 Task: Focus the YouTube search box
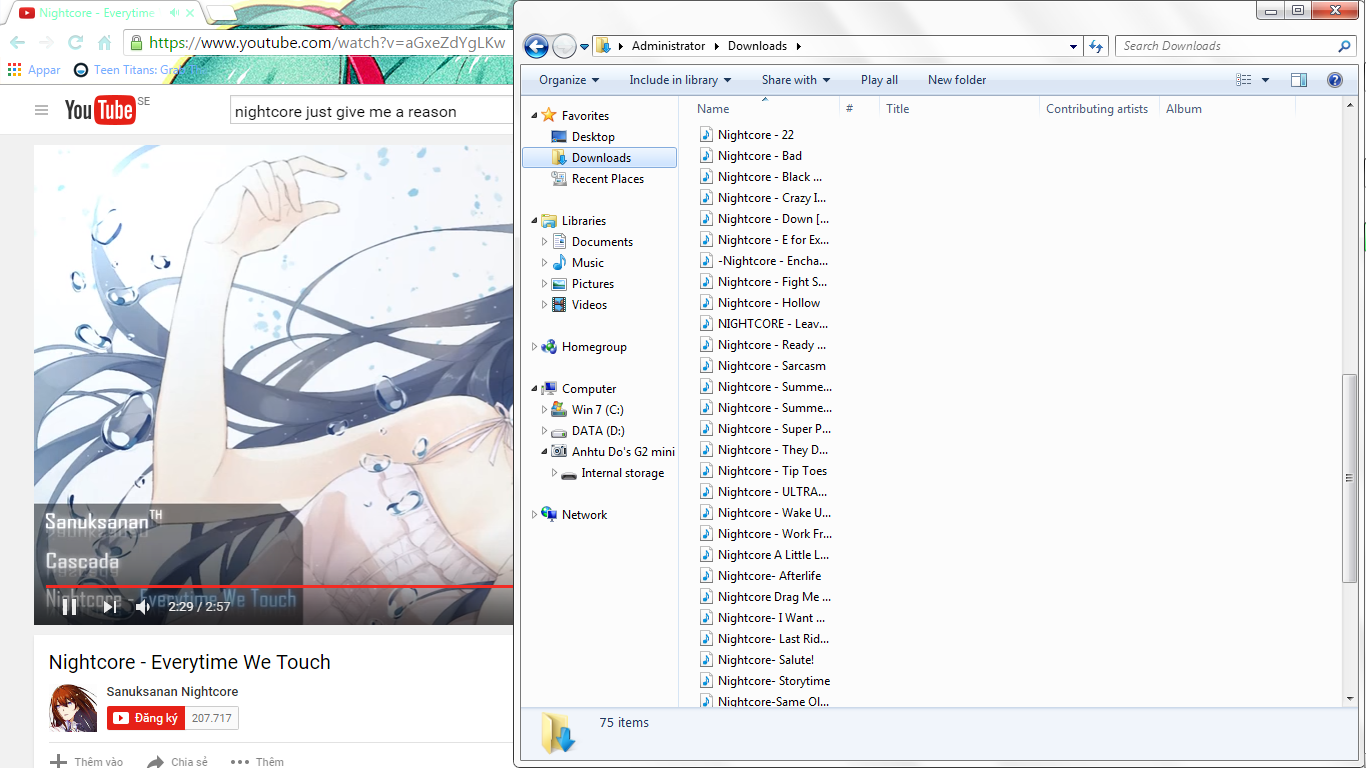(x=372, y=112)
